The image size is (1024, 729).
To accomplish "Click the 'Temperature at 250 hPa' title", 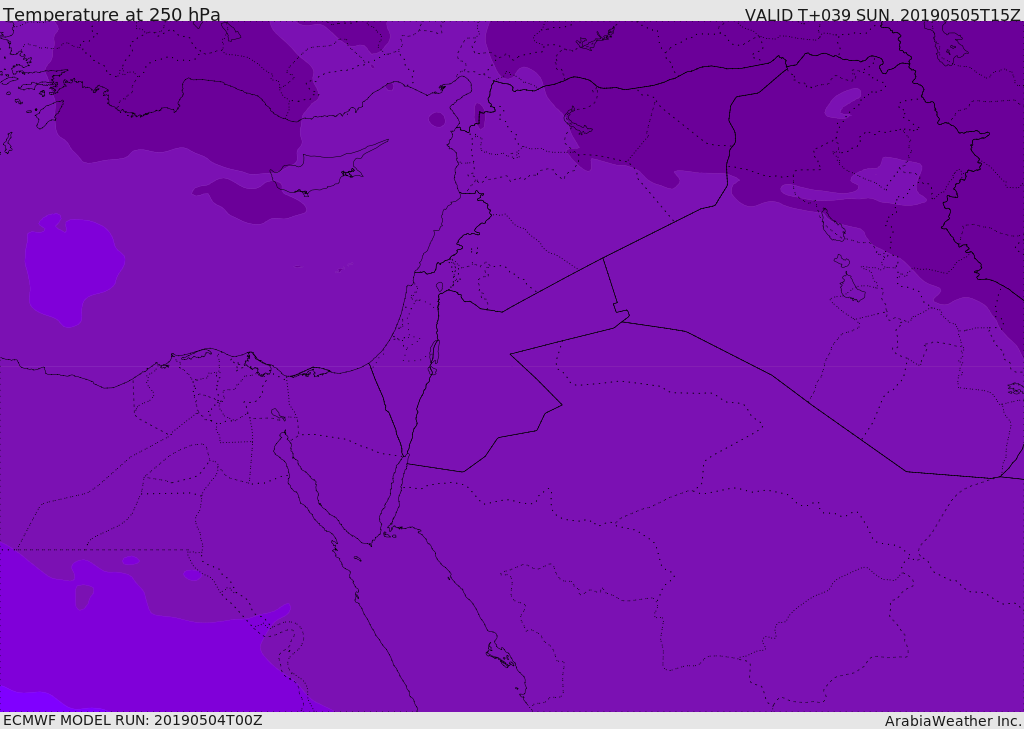I will (112, 14).
